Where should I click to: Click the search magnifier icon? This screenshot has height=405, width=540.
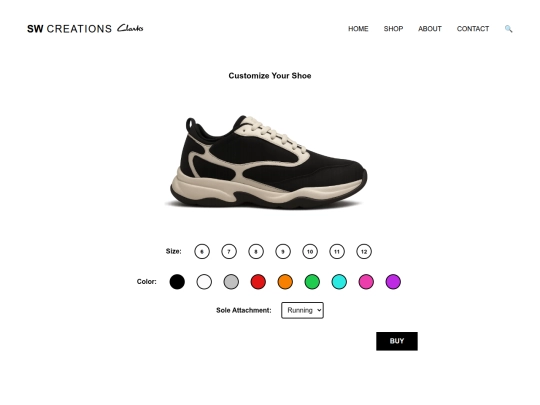pyautogui.click(x=508, y=29)
